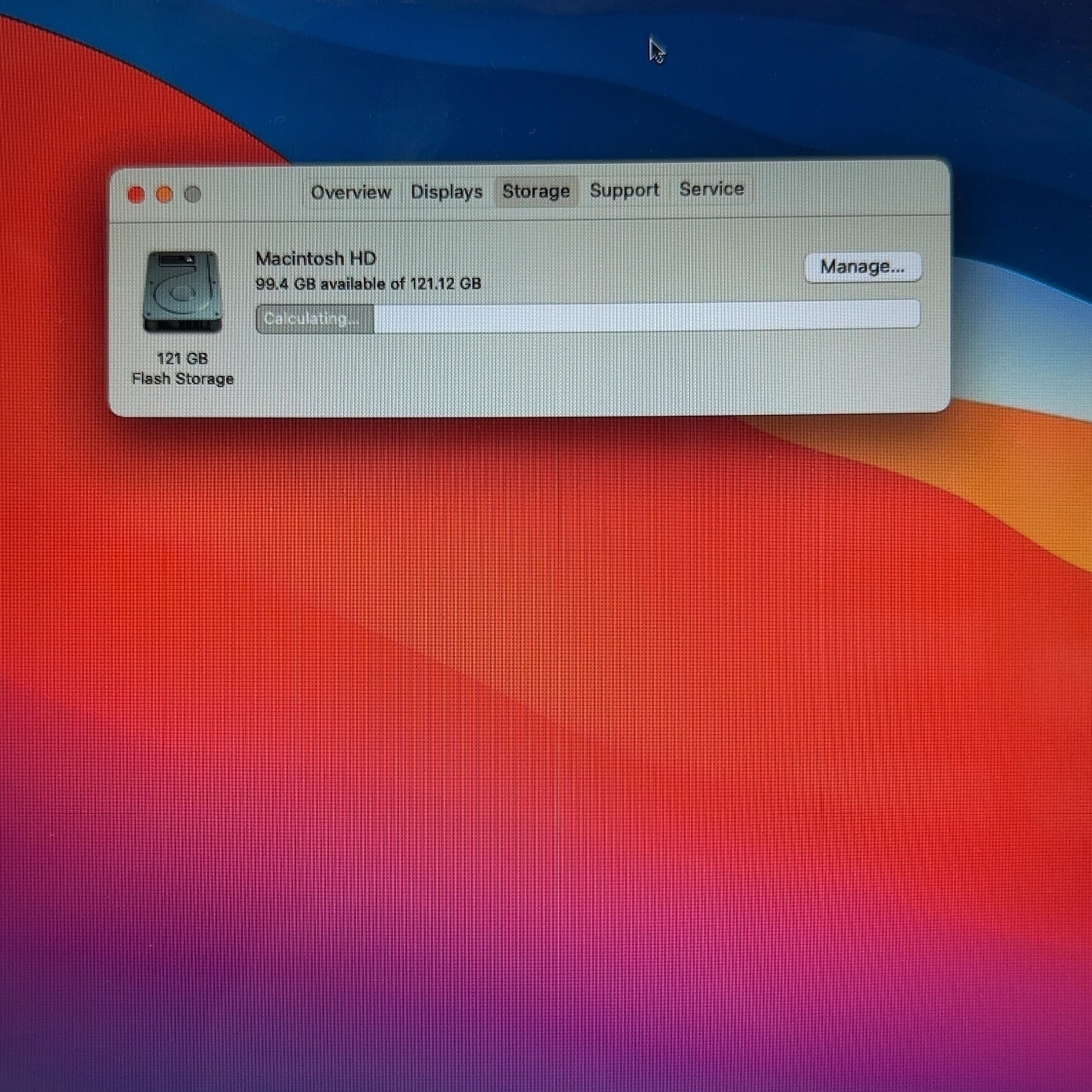
Task: Go to the Support tab
Action: click(624, 190)
